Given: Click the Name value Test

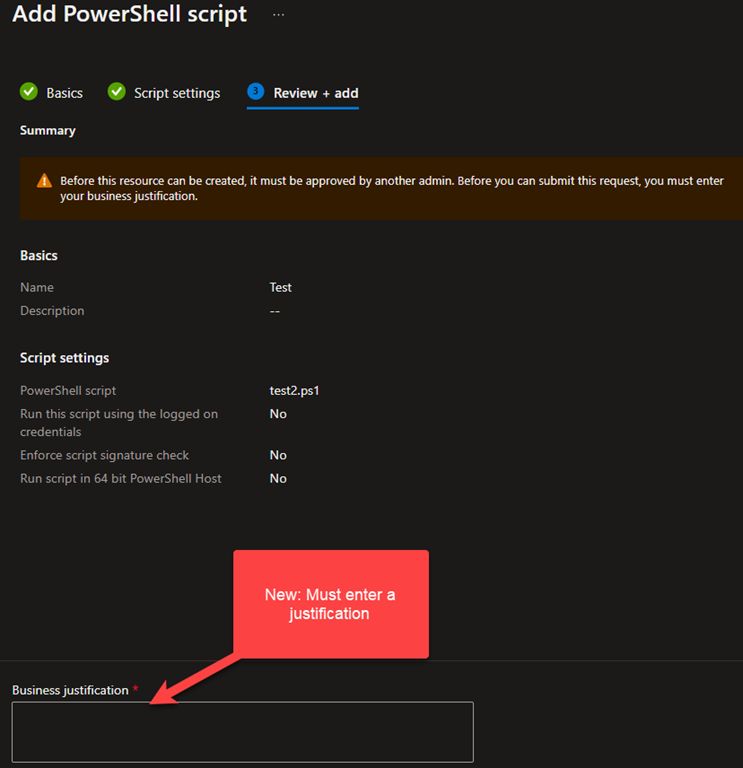Looking at the screenshot, I should 281,287.
